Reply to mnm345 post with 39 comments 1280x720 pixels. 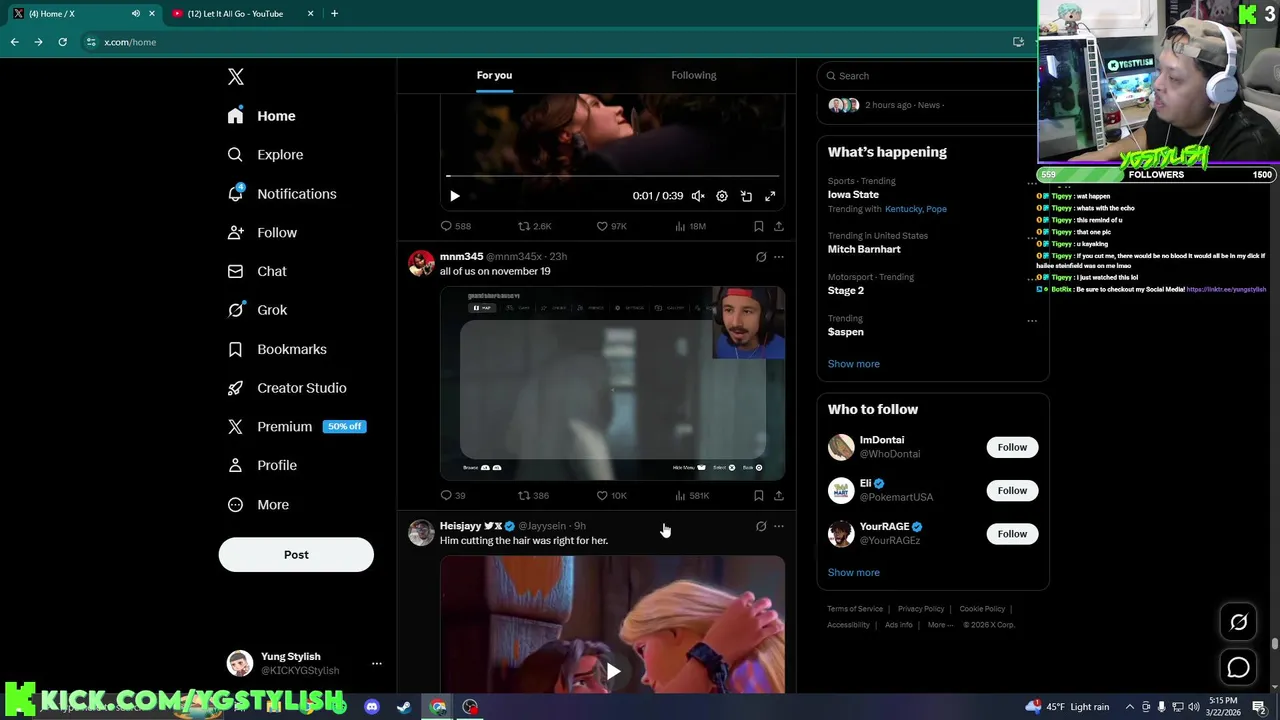pyautogui.click(x=453, y=495)
